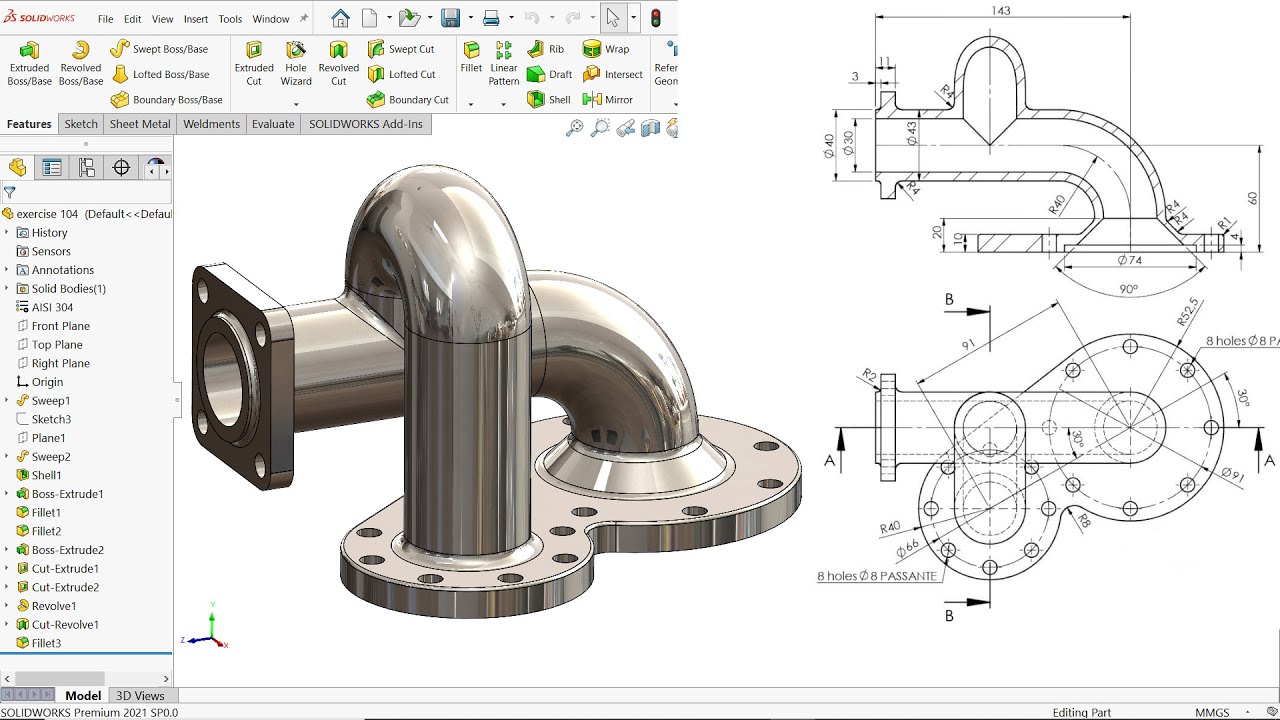Open the Insert menu
The image size is (1280, 720).
pos(196,19)
